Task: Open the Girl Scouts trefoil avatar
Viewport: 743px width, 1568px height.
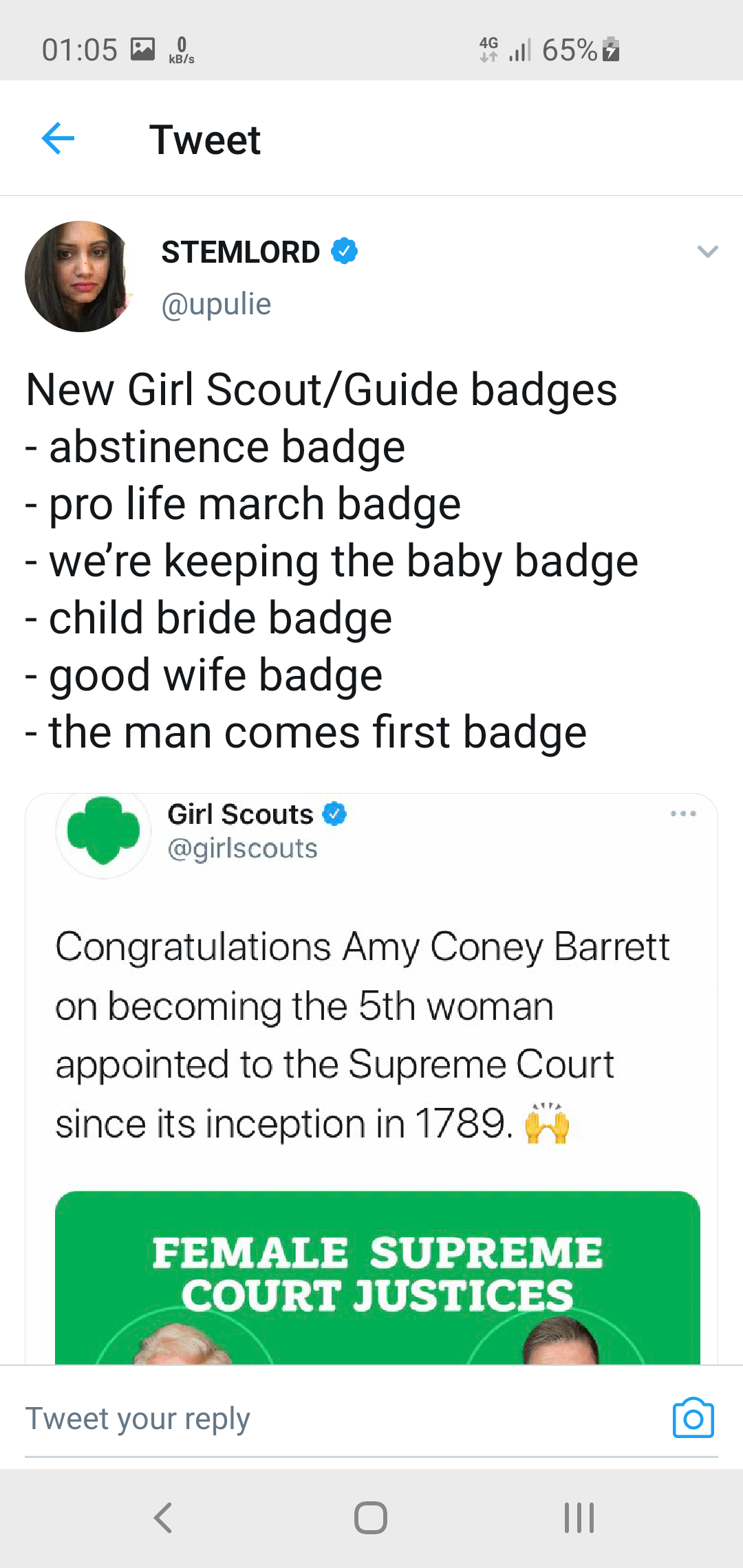Action: point(103,831)
